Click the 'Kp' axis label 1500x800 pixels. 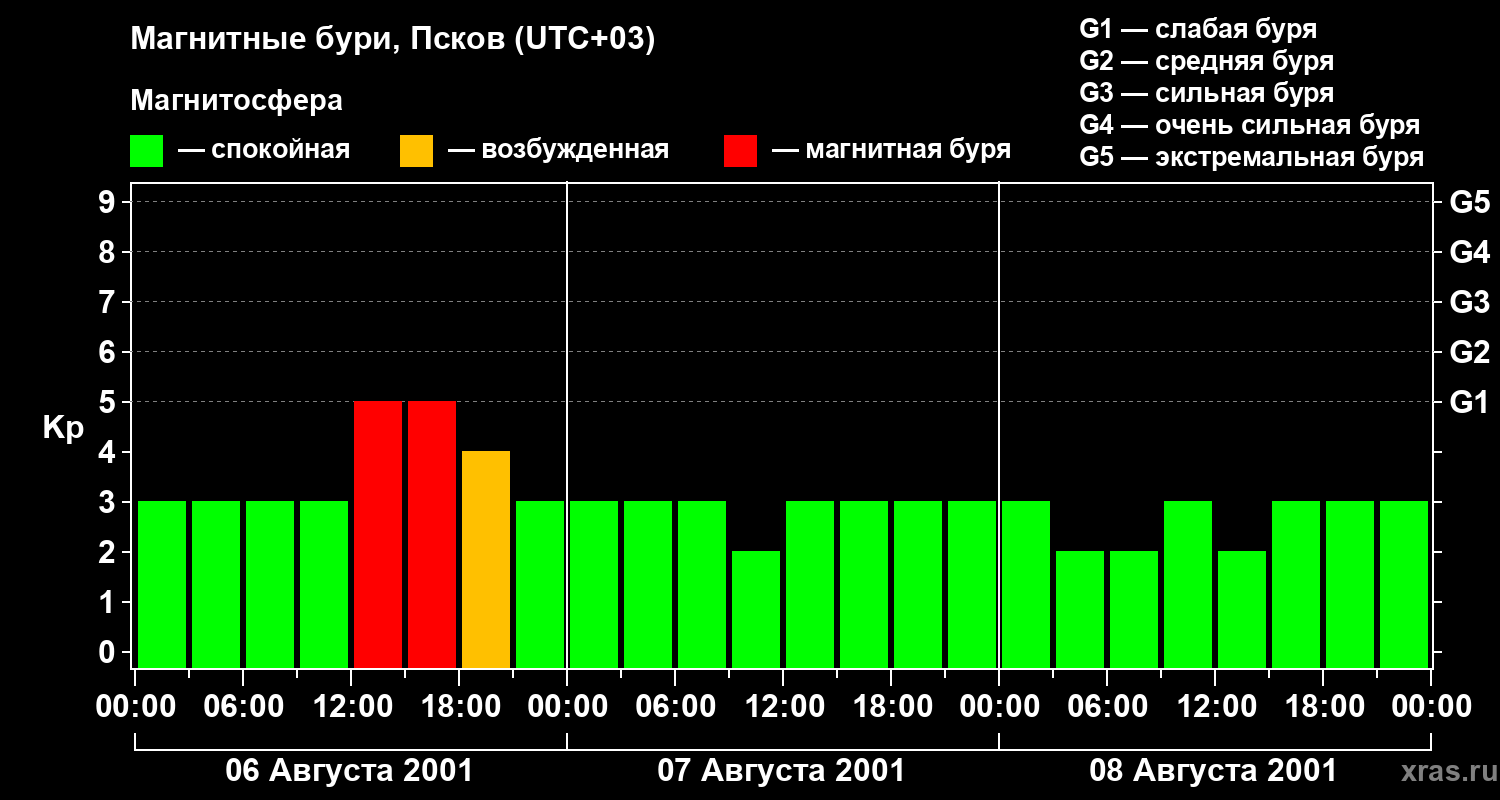point(63,428)
